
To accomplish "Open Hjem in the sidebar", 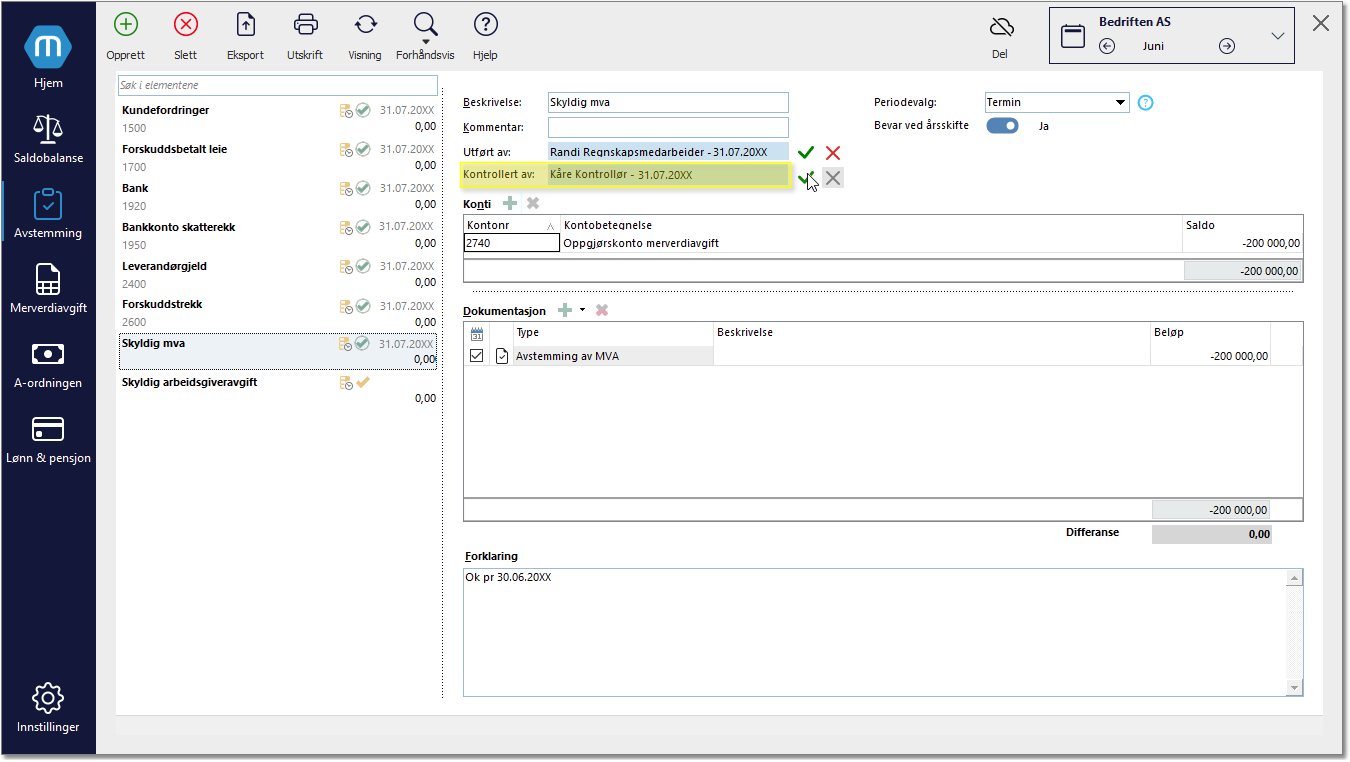I will pos(48,58).
